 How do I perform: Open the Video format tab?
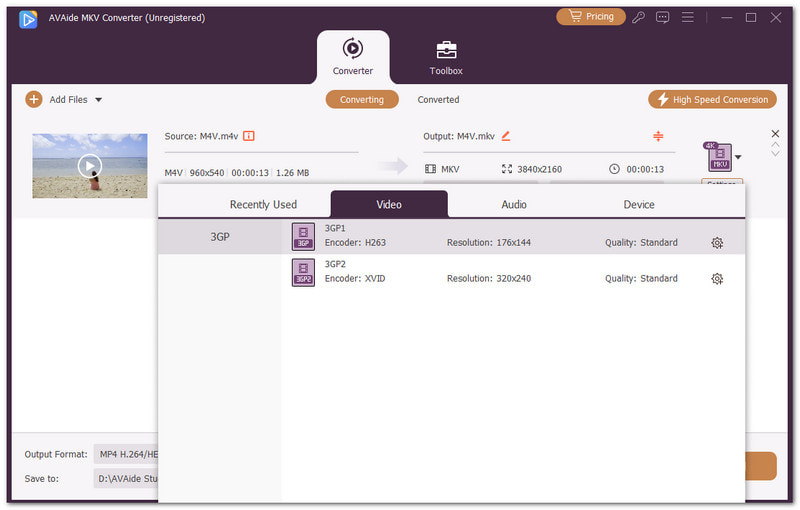pos(389,205)
